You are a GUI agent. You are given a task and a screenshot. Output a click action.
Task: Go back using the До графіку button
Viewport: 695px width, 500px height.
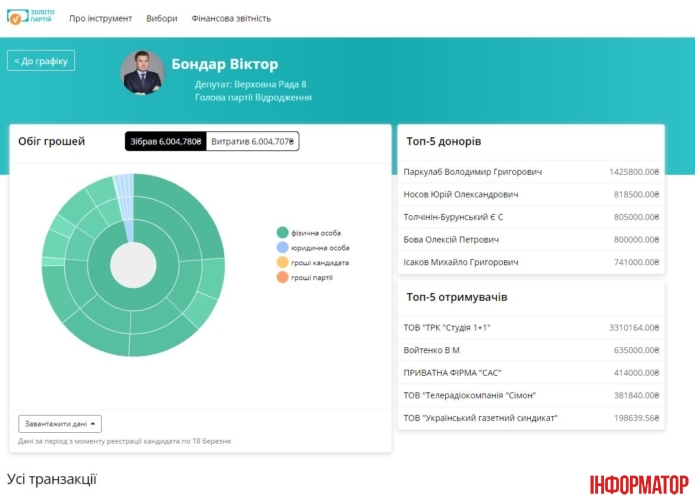tap(41, 61)
